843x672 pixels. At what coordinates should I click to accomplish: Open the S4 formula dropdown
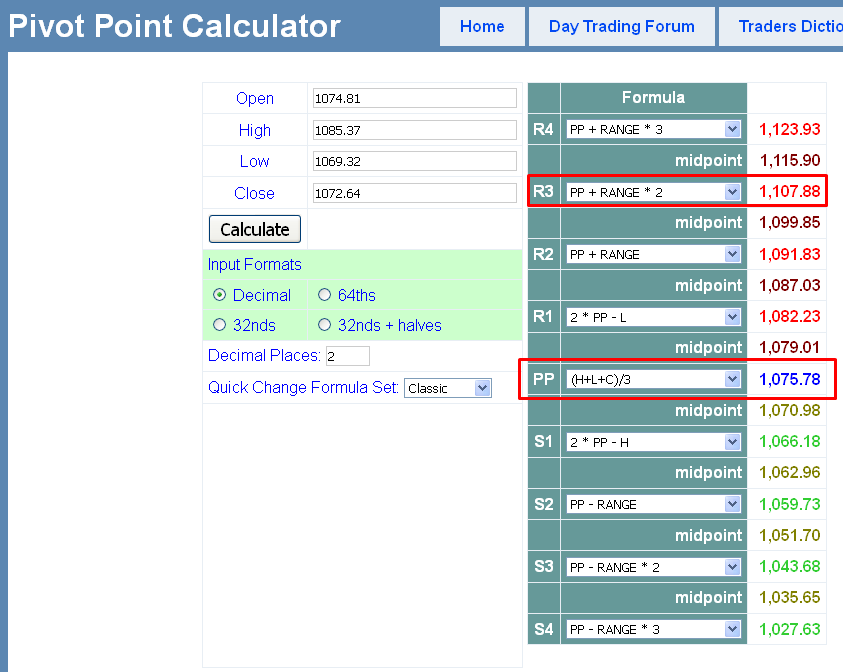653,629
